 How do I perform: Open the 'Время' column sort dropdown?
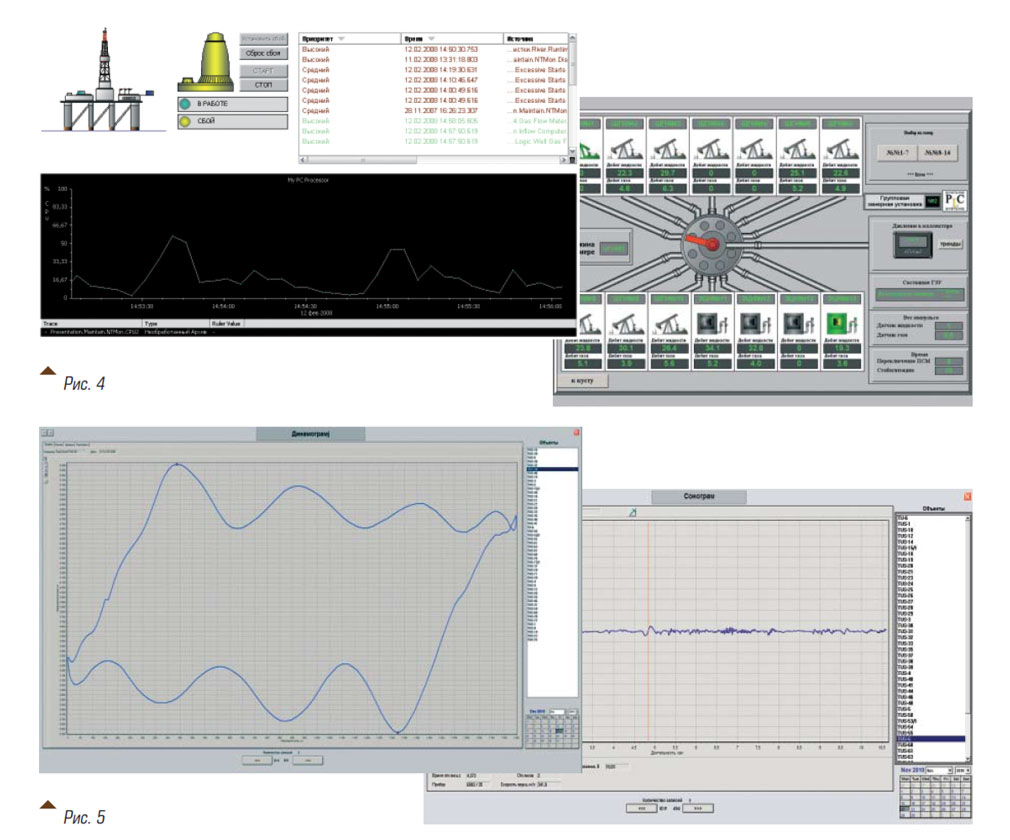click(x=432, y=39)
